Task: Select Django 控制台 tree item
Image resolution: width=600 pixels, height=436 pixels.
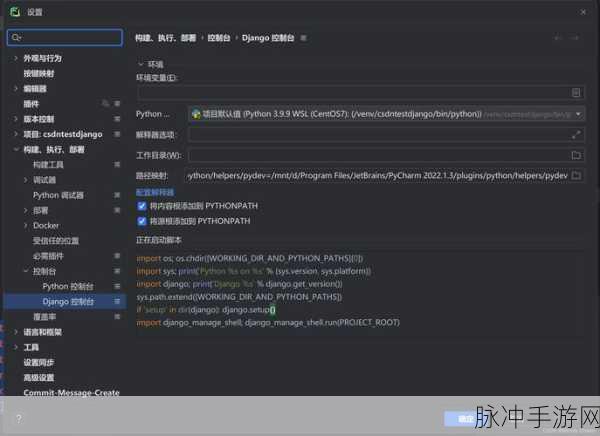Action: pyautogui.click(x=68, y=302)
